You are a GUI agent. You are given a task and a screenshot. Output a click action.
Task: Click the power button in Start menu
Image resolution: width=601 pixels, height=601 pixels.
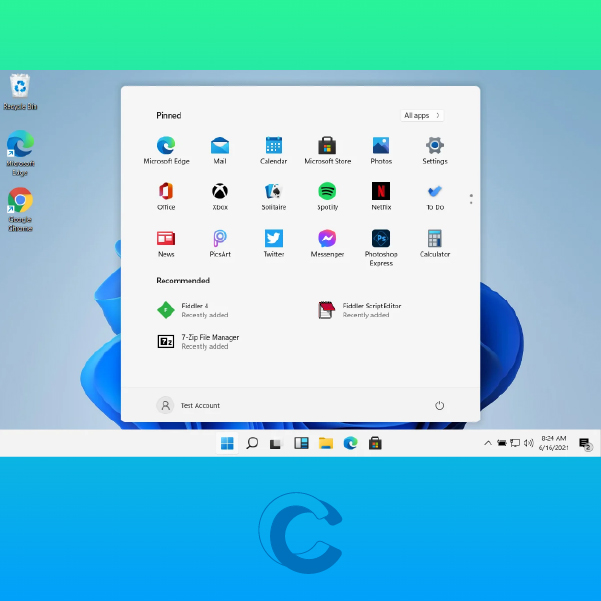(440, 406)
